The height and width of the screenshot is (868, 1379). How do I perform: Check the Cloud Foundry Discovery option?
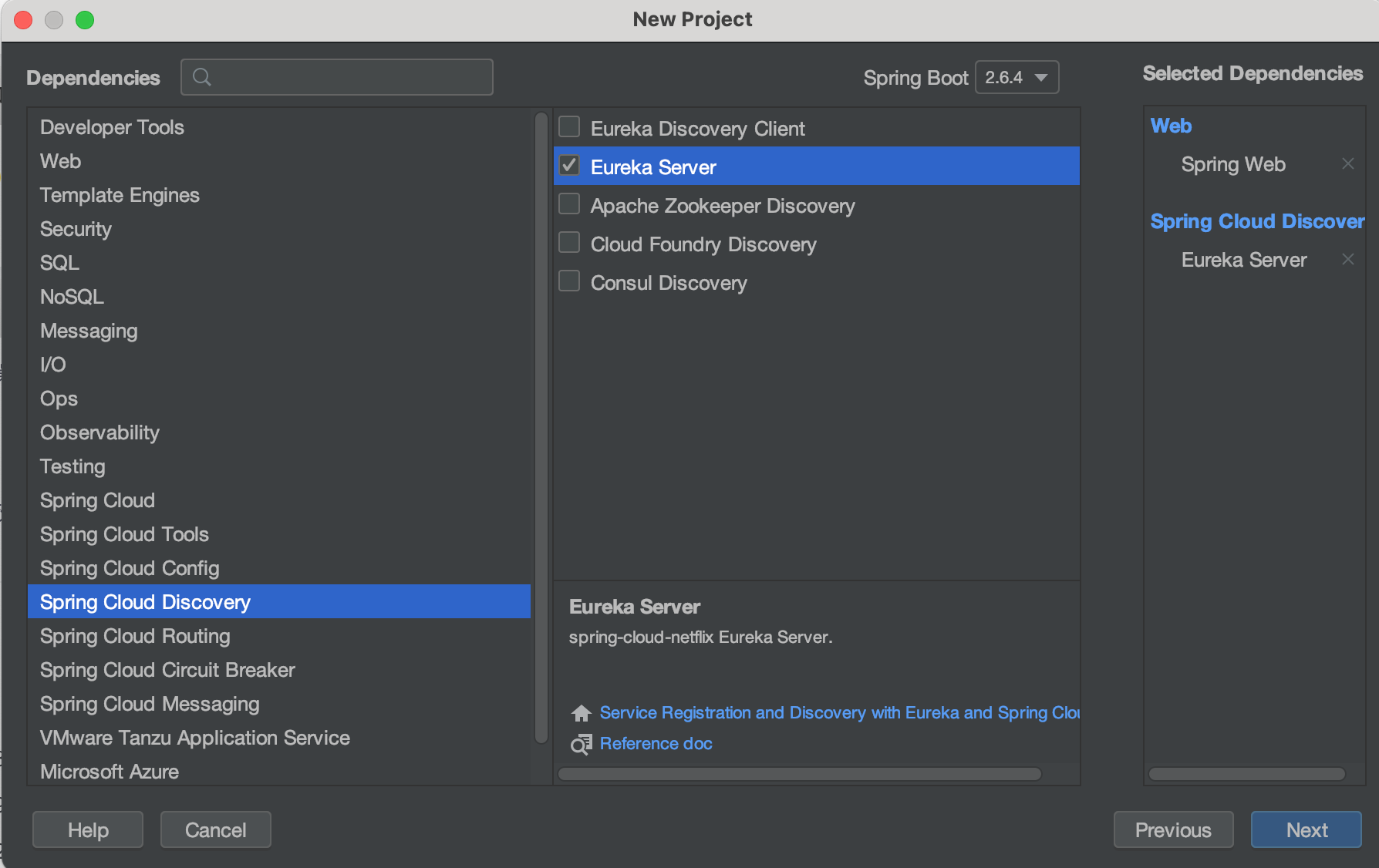click(569, 243)
